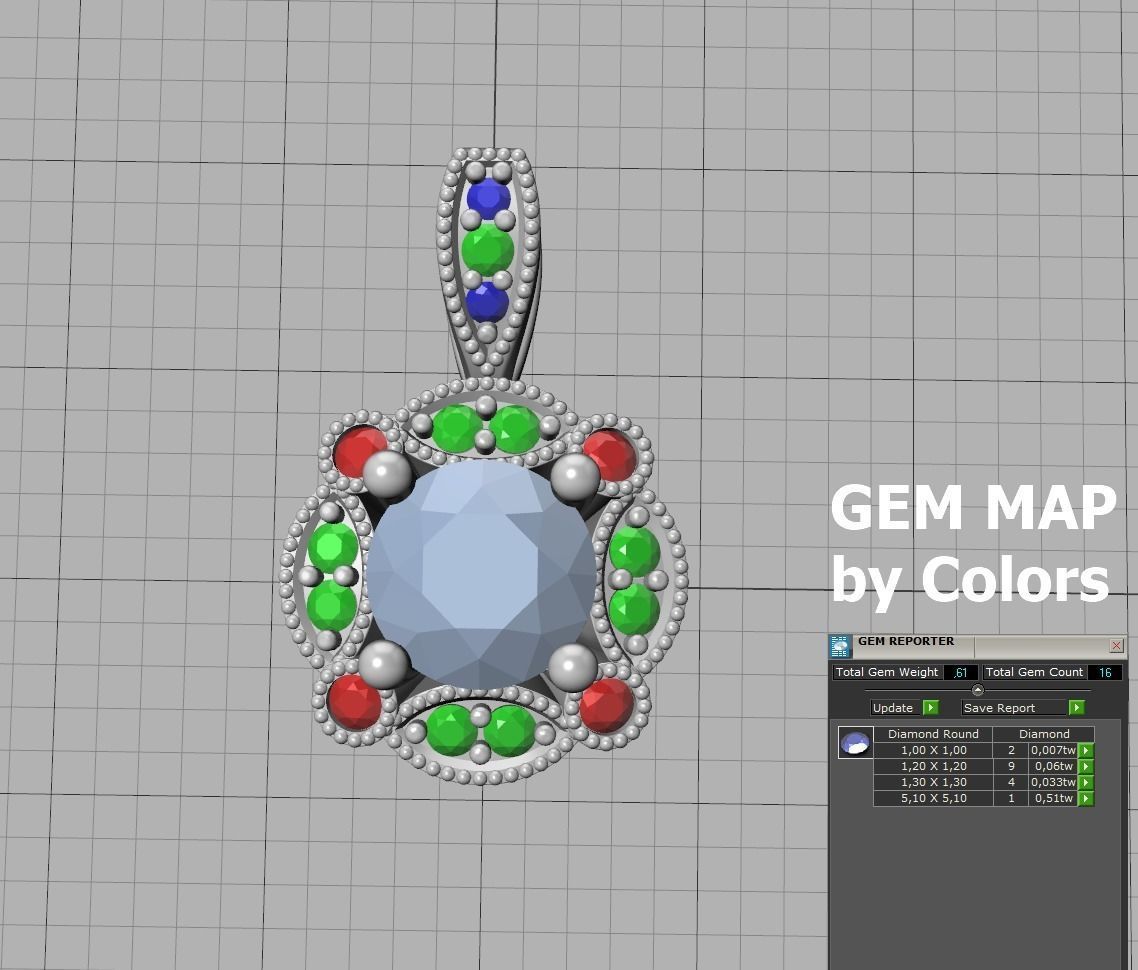Close the Gem Reporter panel
This screenshot has width=1138, height=970.
(x=1116, y=645)
